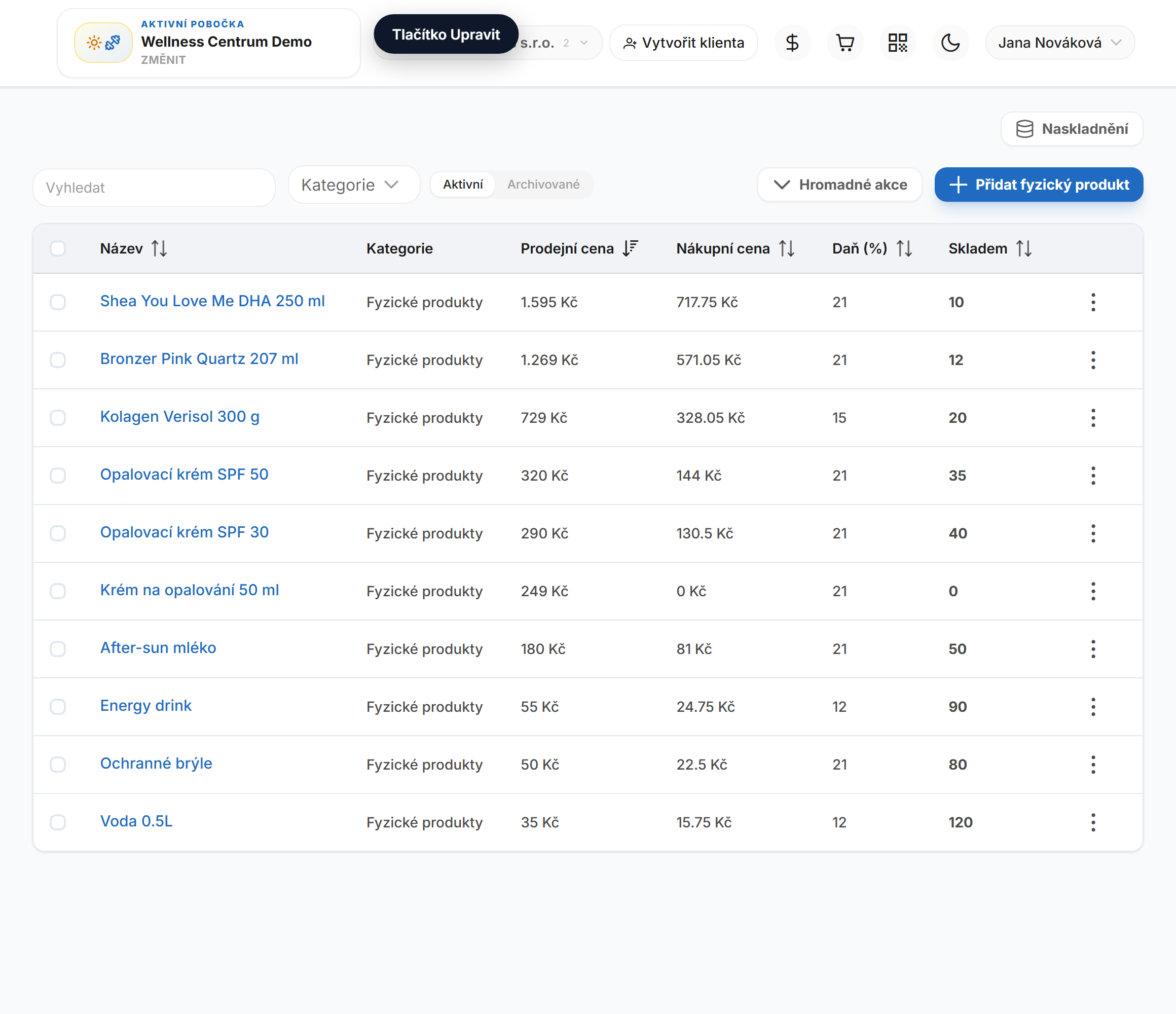Select the Aktivní tab
Viewport: 1176px width, 1014px height.
pyautogui.click(x=463, y=185)
